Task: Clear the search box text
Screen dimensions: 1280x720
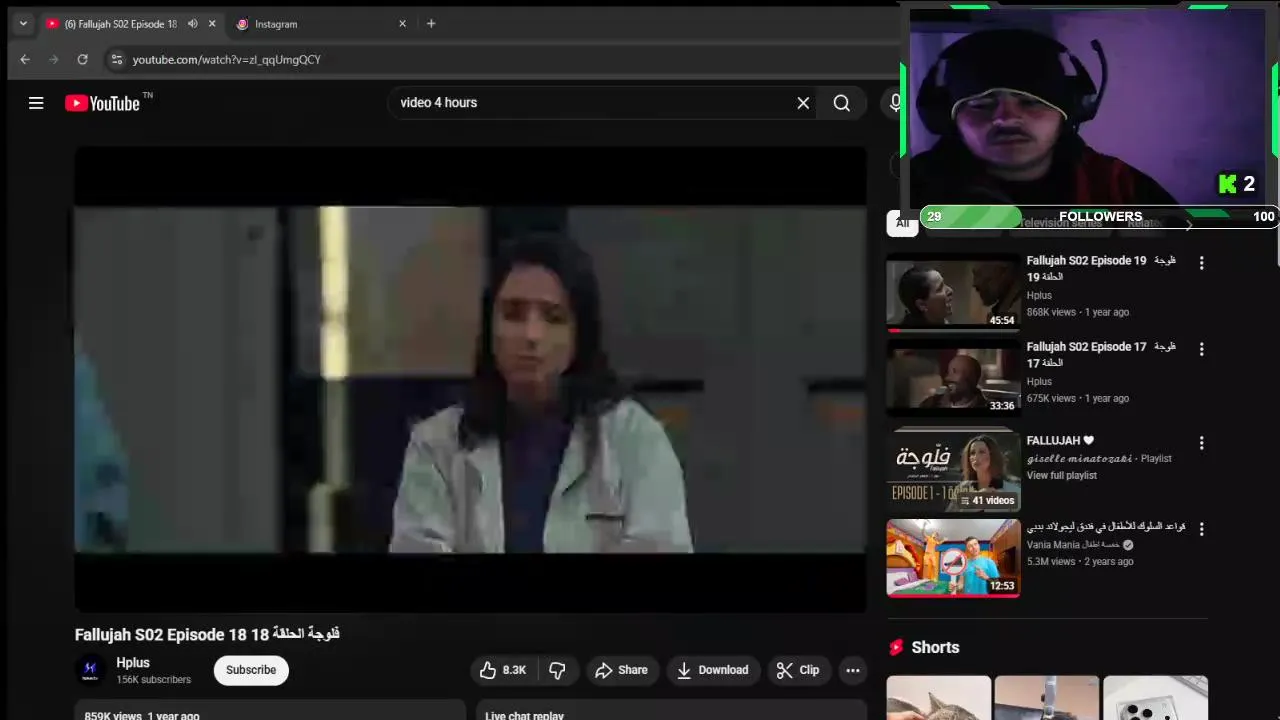Action: [x=803, y=103]
